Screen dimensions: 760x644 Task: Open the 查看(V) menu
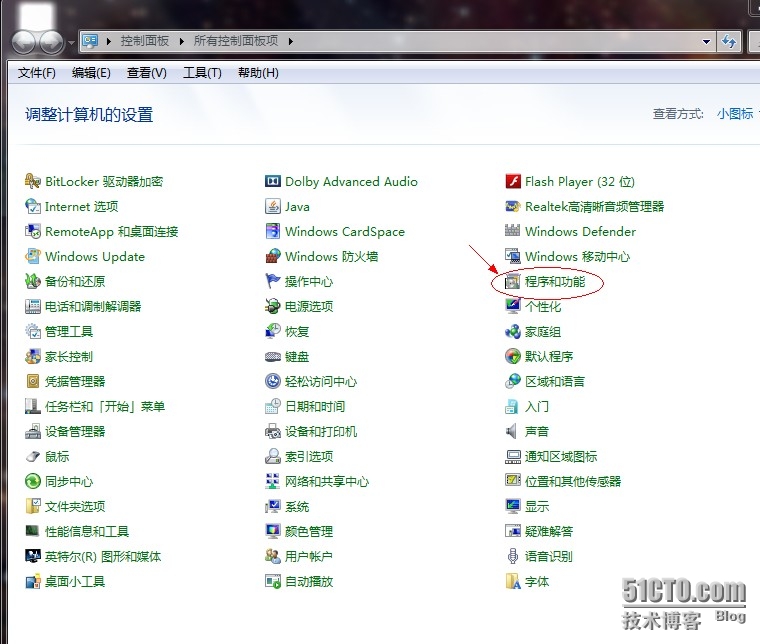[x=146, y=73]
